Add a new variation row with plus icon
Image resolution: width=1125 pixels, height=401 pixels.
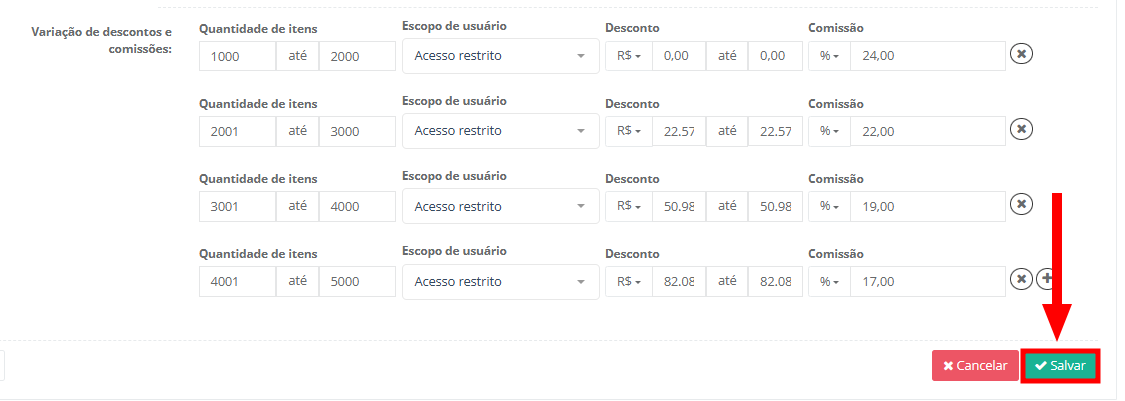pyautogui.click(x=1046, y=279)
